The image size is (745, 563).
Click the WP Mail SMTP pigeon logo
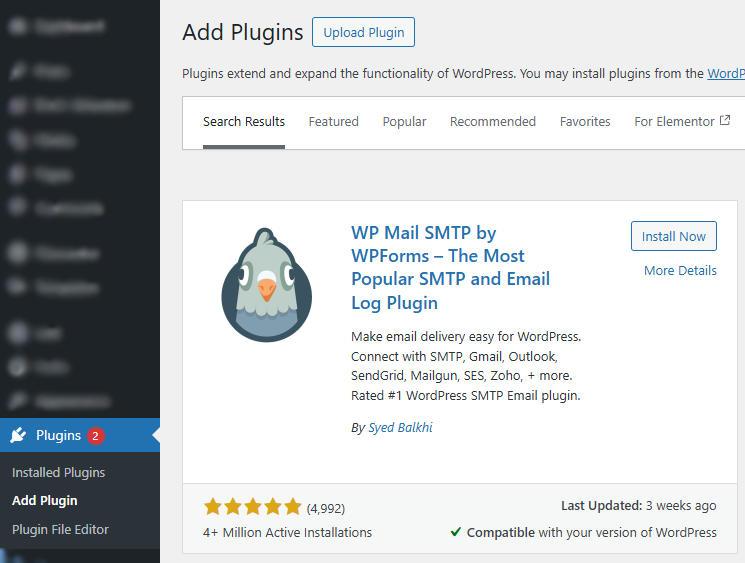(x=266, y=286)
